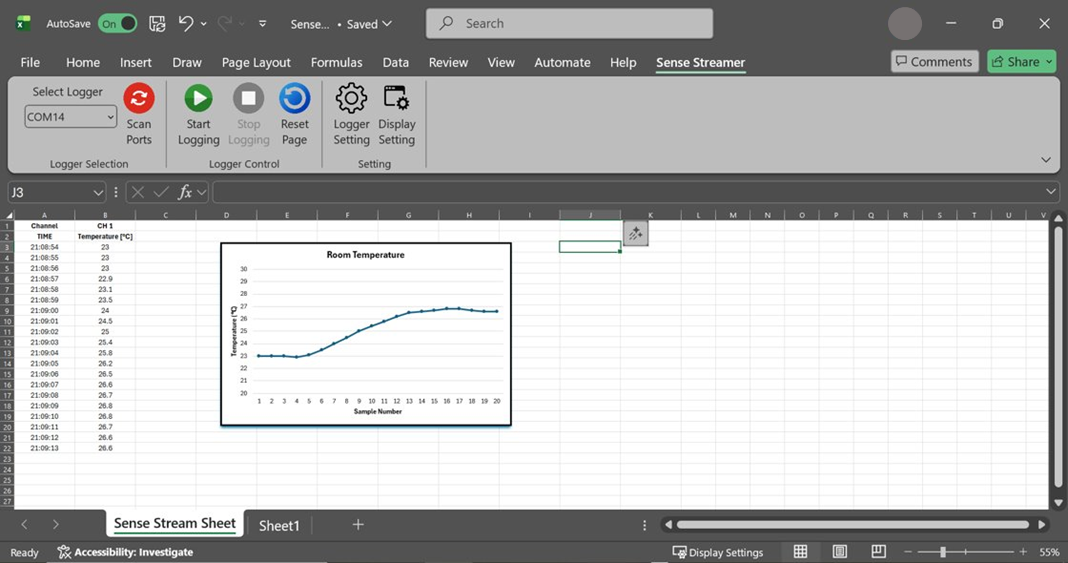Click the Scan Ports refresh icon

click(x=139, y=98)
